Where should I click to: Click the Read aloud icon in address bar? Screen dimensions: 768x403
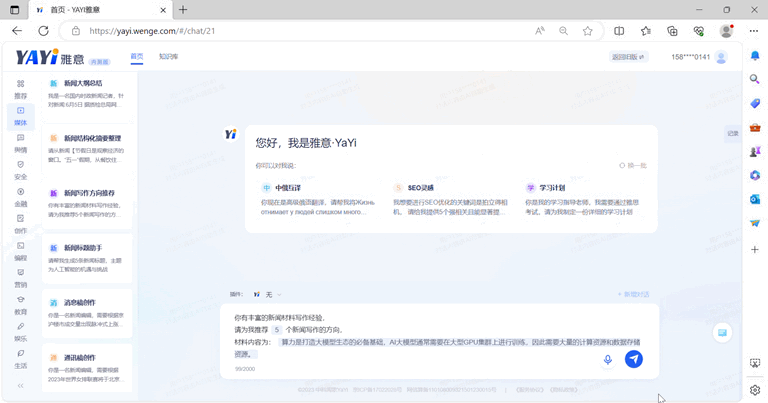(x=540, y=31)
